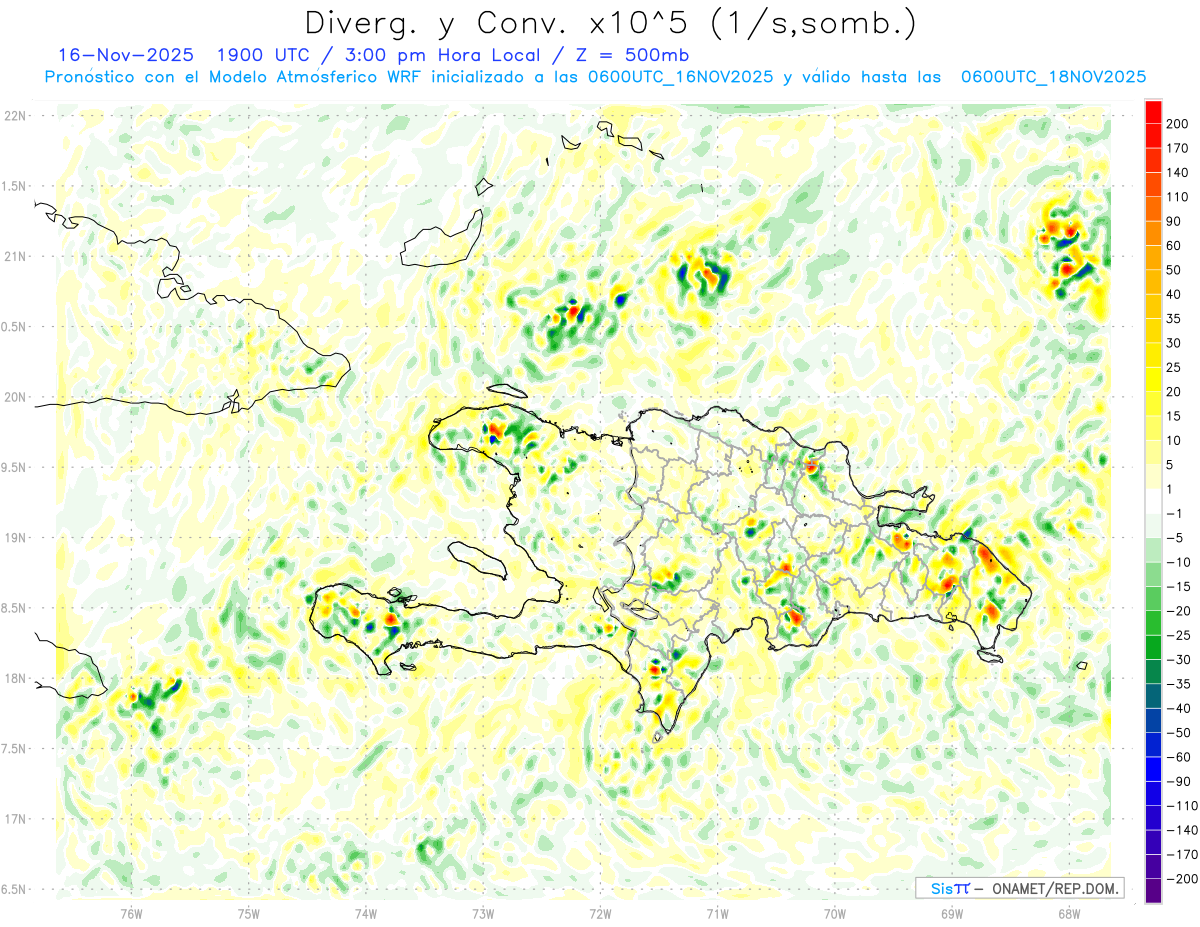The width and height of the screenshot is (1200, 927).
Task: Click the 17N latitude axis label
Action: pyautogui.click(x=15, y=819)
